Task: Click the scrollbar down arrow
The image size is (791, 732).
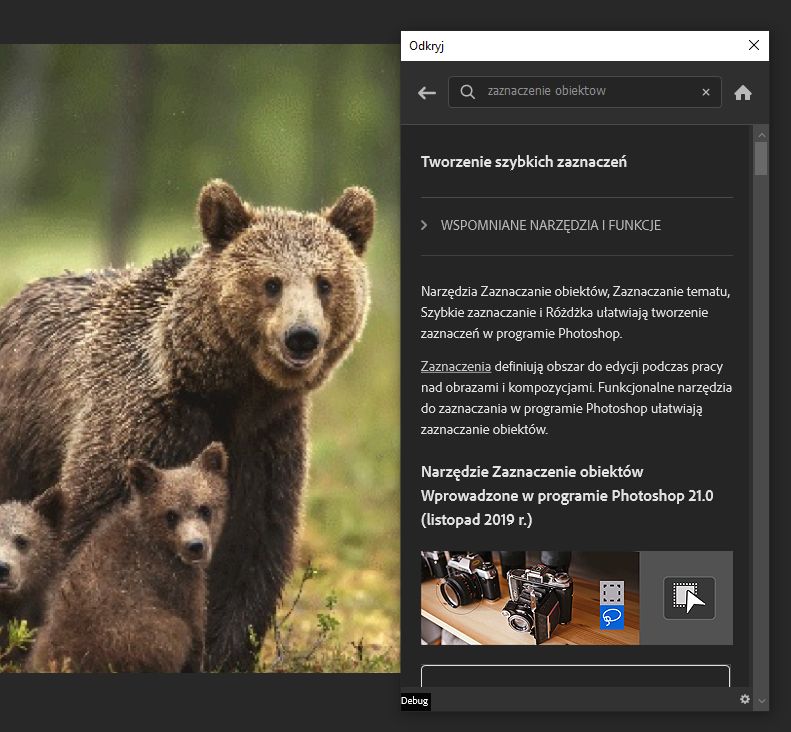Action: 762,701
